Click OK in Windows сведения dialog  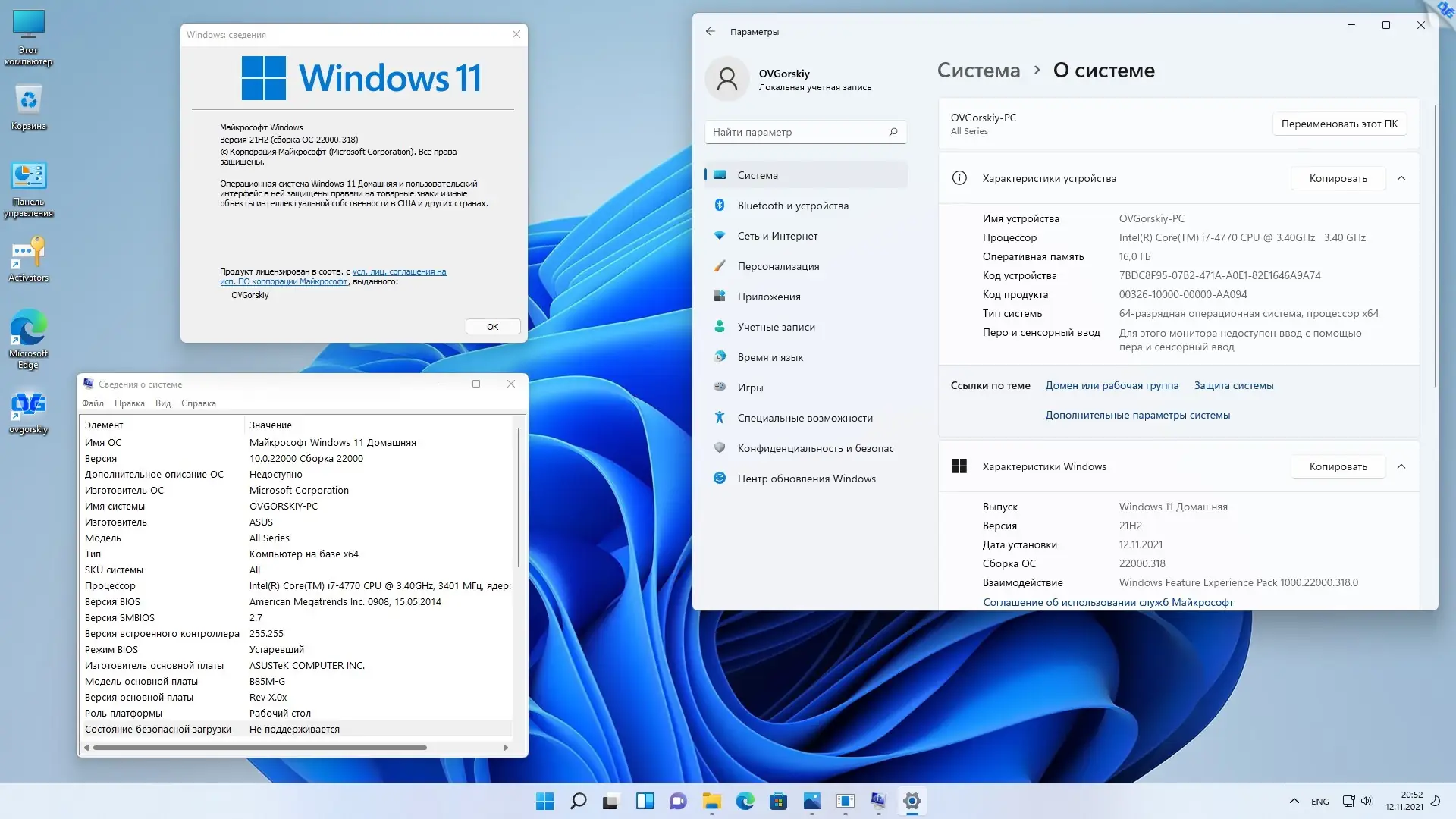tap(493, 327)
